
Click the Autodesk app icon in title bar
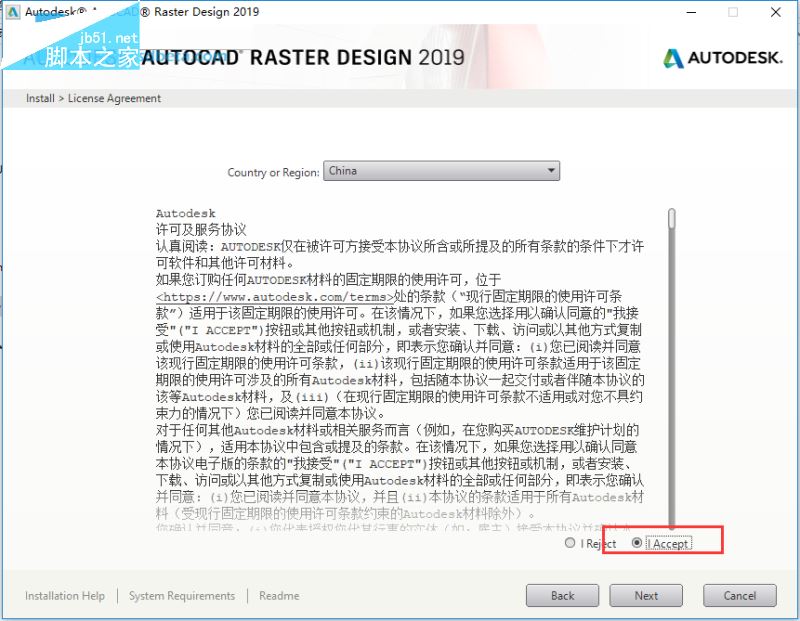pos(13,12)
